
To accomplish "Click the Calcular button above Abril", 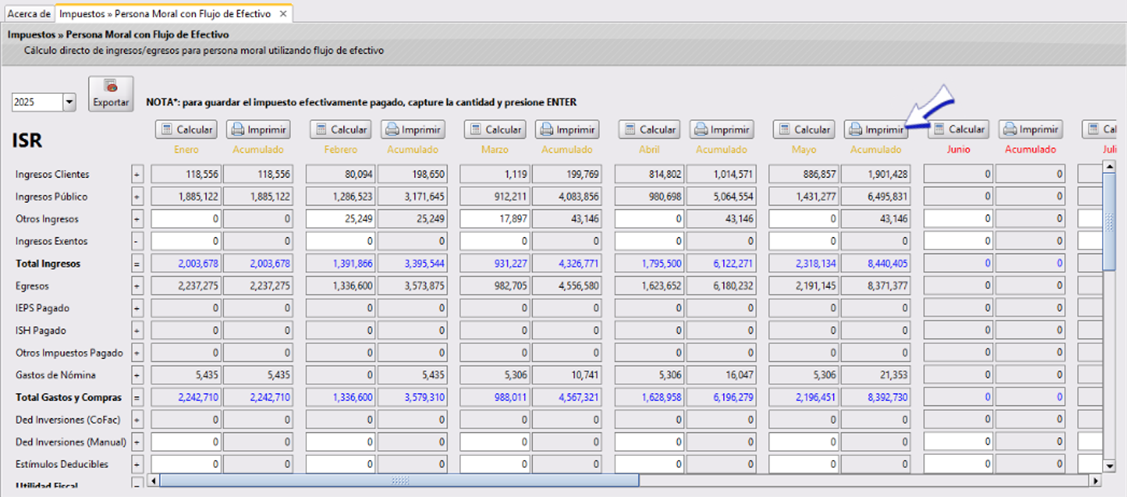I will pos(649,130).
